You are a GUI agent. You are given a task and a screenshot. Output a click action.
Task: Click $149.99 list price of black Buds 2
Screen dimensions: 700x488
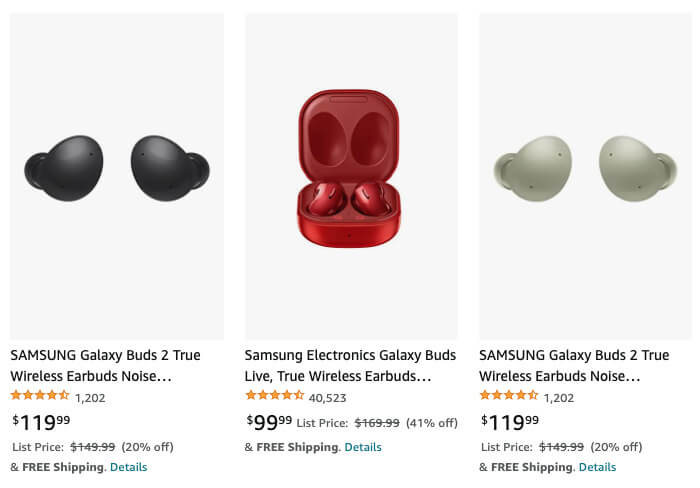pos(92,447)
